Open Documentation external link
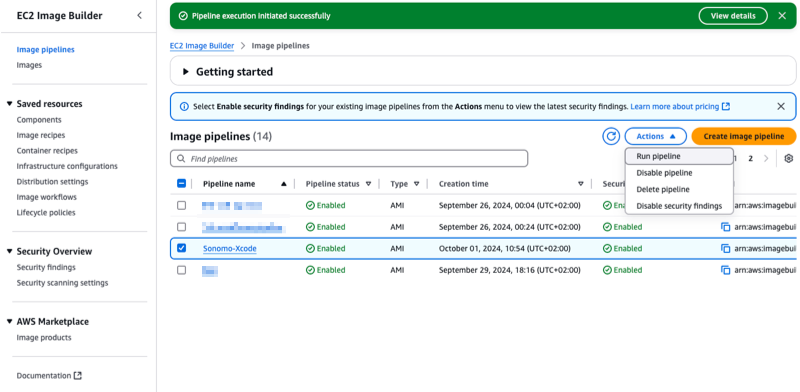Image resolution: width=800 pixels, height=392 pixels. [49, 376]
